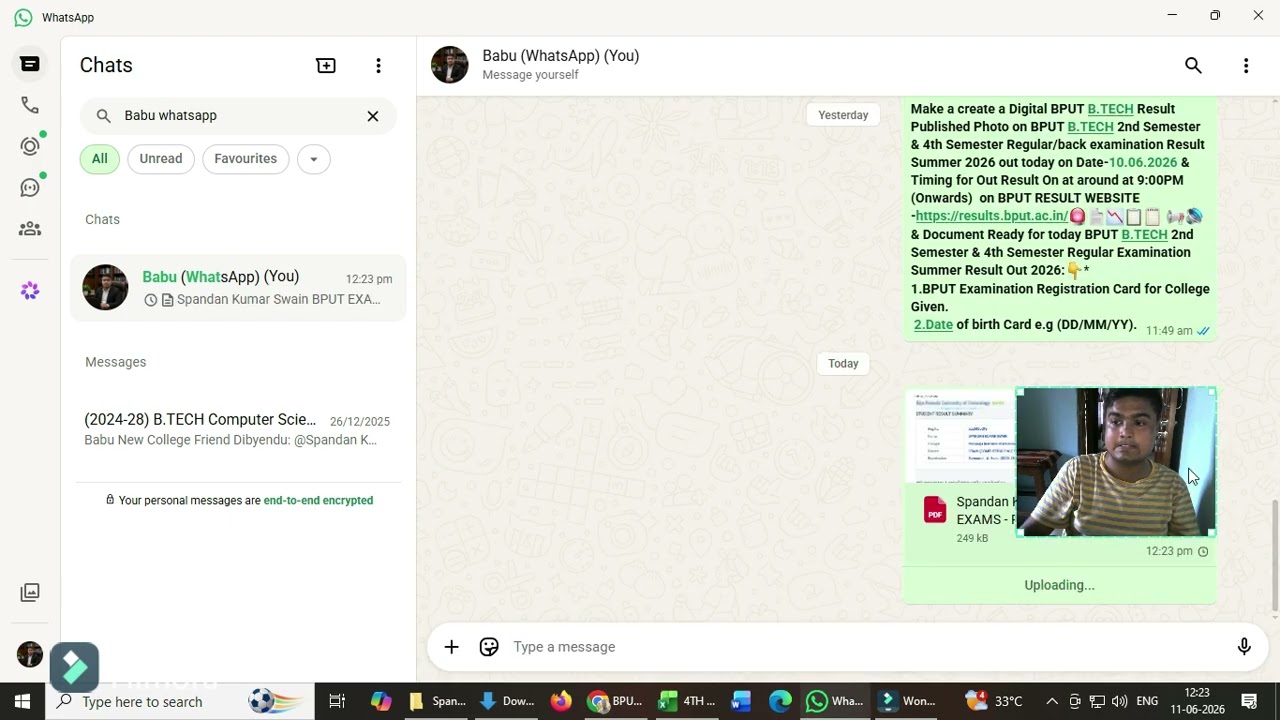Screen dimensions: 1280x720
Task: Click the ENG language indicator
Action: coord(1147,702)
